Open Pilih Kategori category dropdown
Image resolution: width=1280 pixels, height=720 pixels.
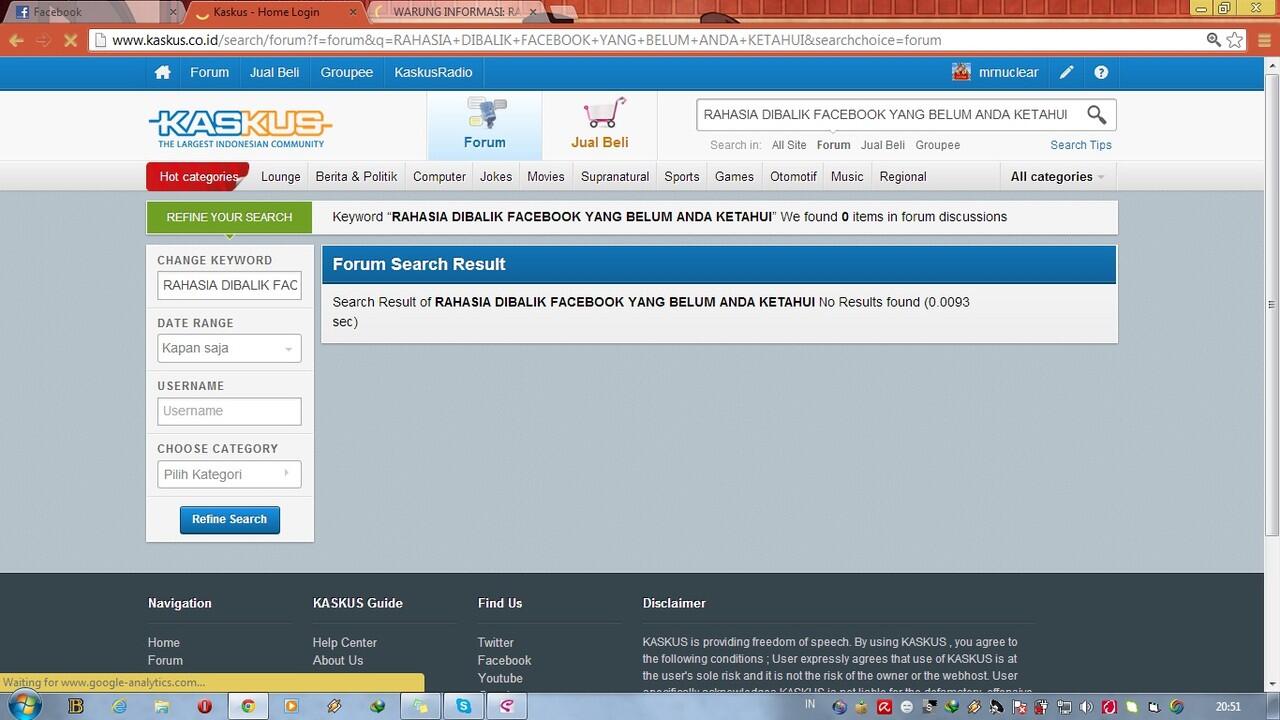[229, 474]
